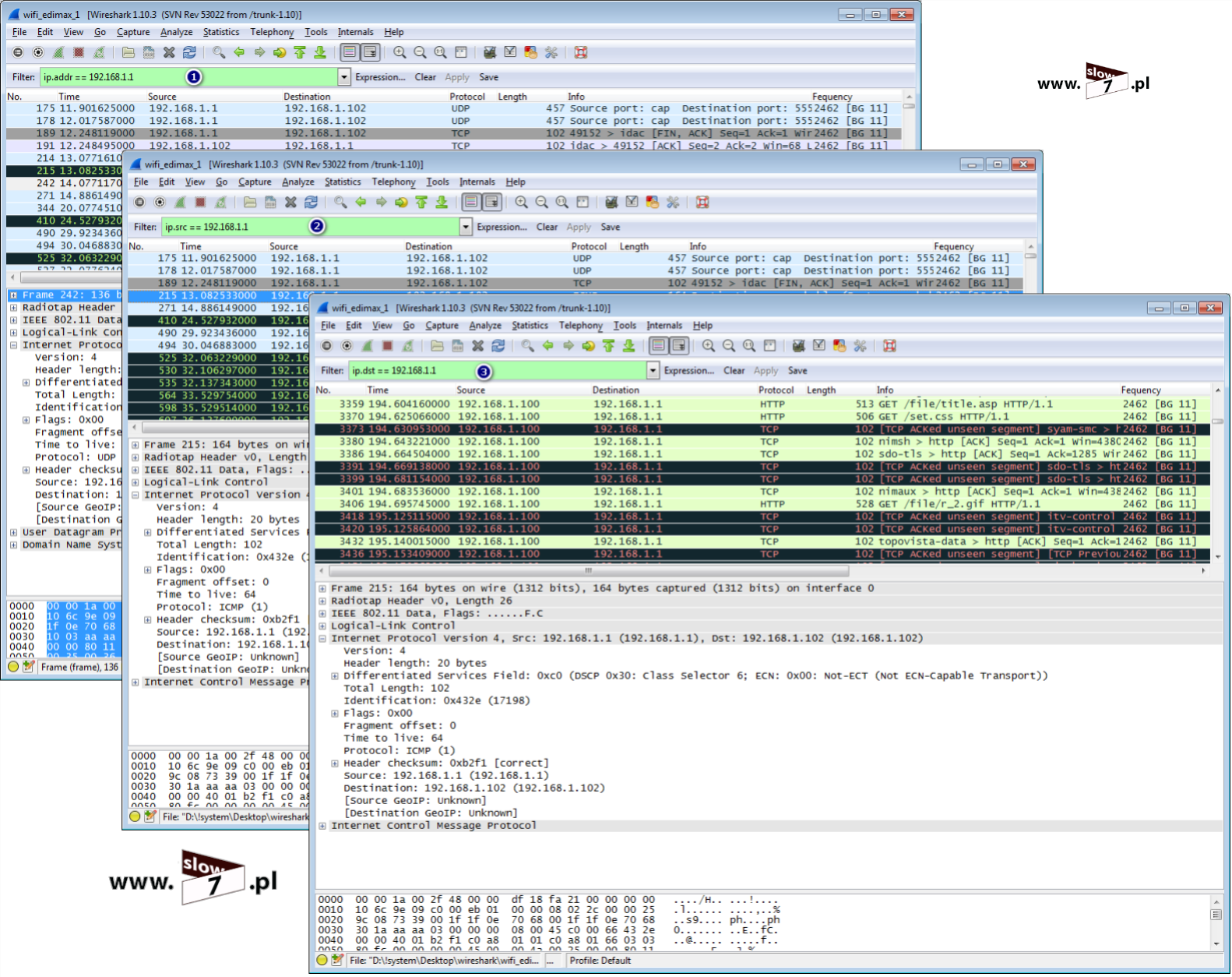Open filter history dropdown in ip.dst window
The width and height of the screenshot is (1232, 977).
point(653,371)
